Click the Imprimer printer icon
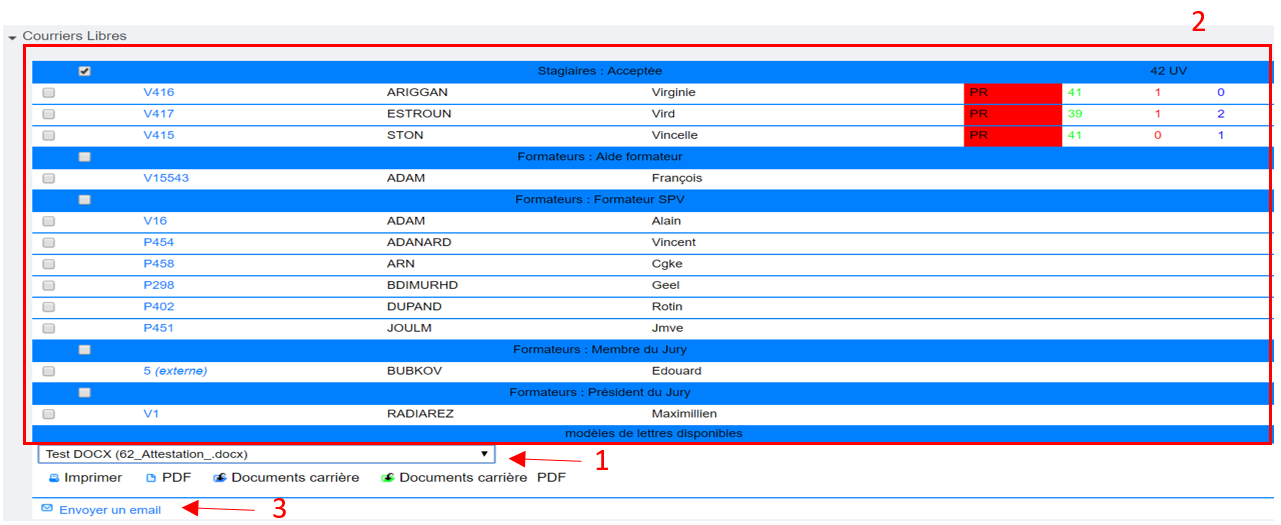This screenshot has height=525, width=1281. (54, 478)
